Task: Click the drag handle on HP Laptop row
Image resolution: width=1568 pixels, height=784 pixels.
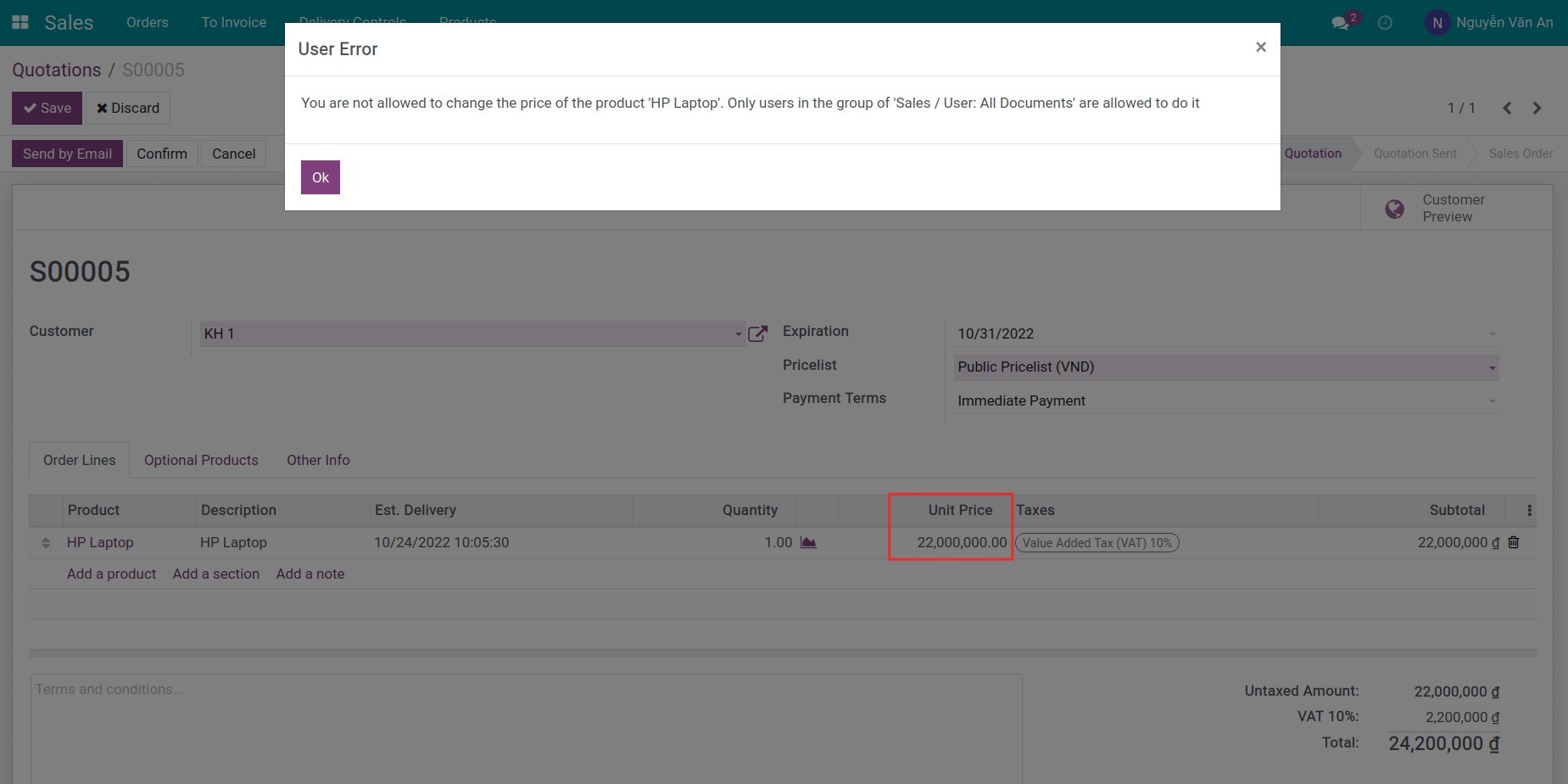Action: [46, 542]
